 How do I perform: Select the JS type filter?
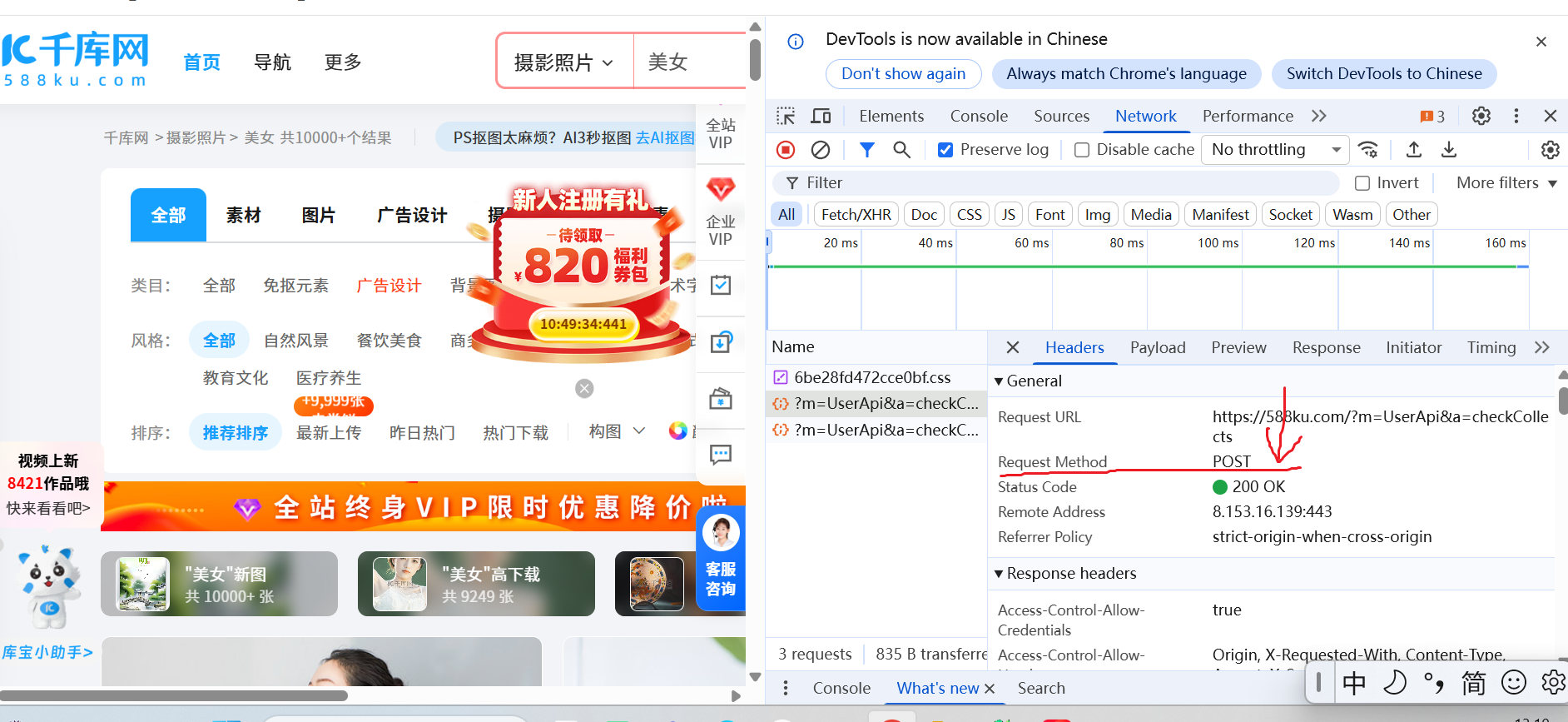pyautogui.click(x=1009, y=215)
